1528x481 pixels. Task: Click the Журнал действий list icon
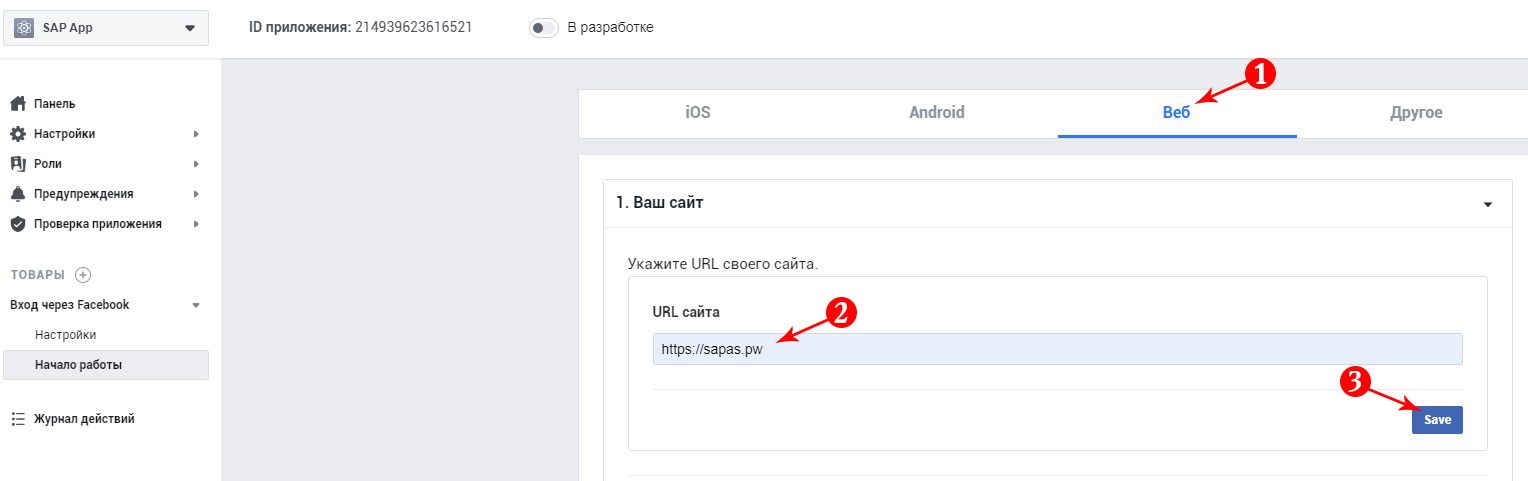pyautogui.click(x=17, y=419)
